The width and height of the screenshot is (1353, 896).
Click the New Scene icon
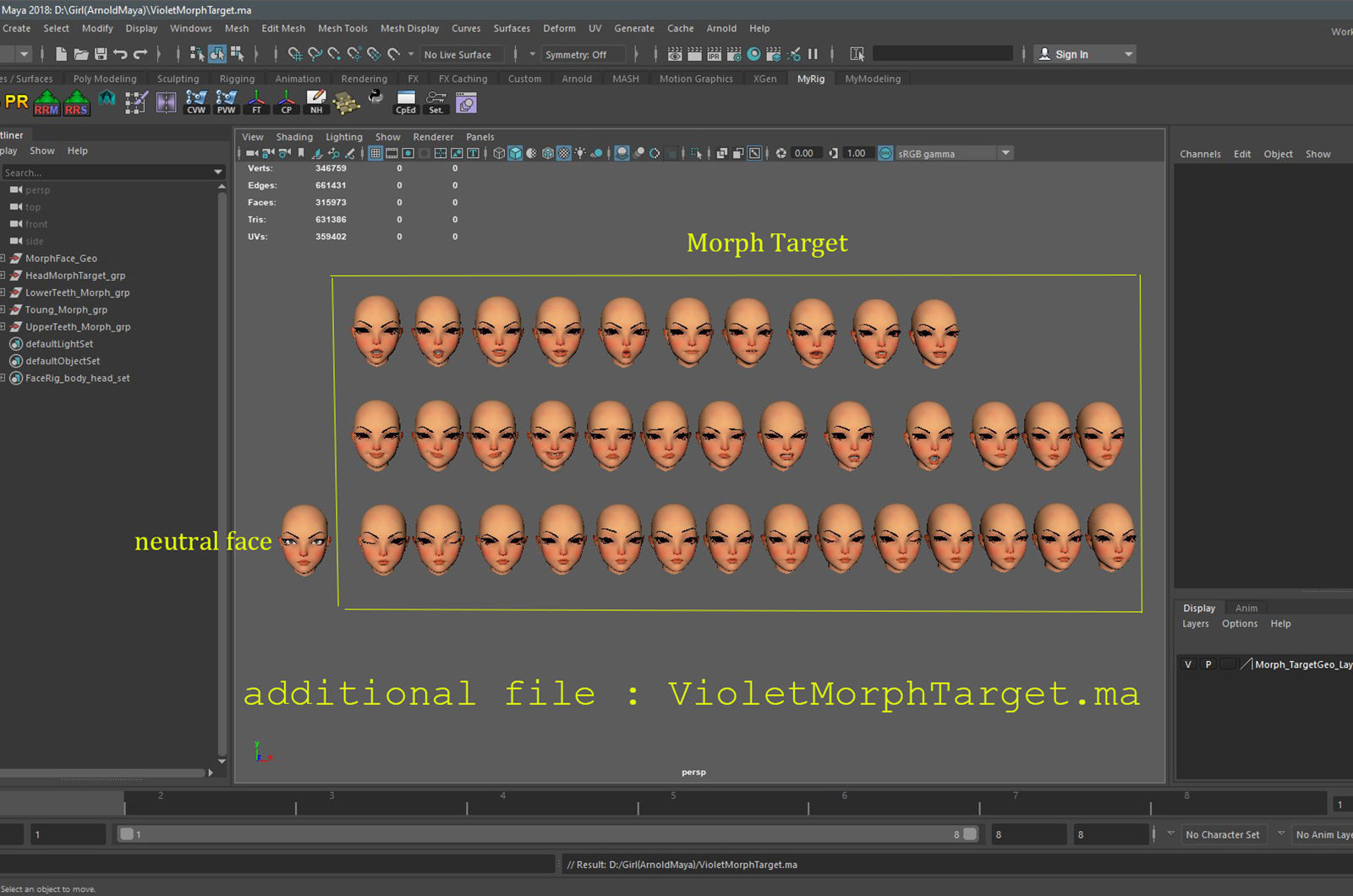[61, 54]
